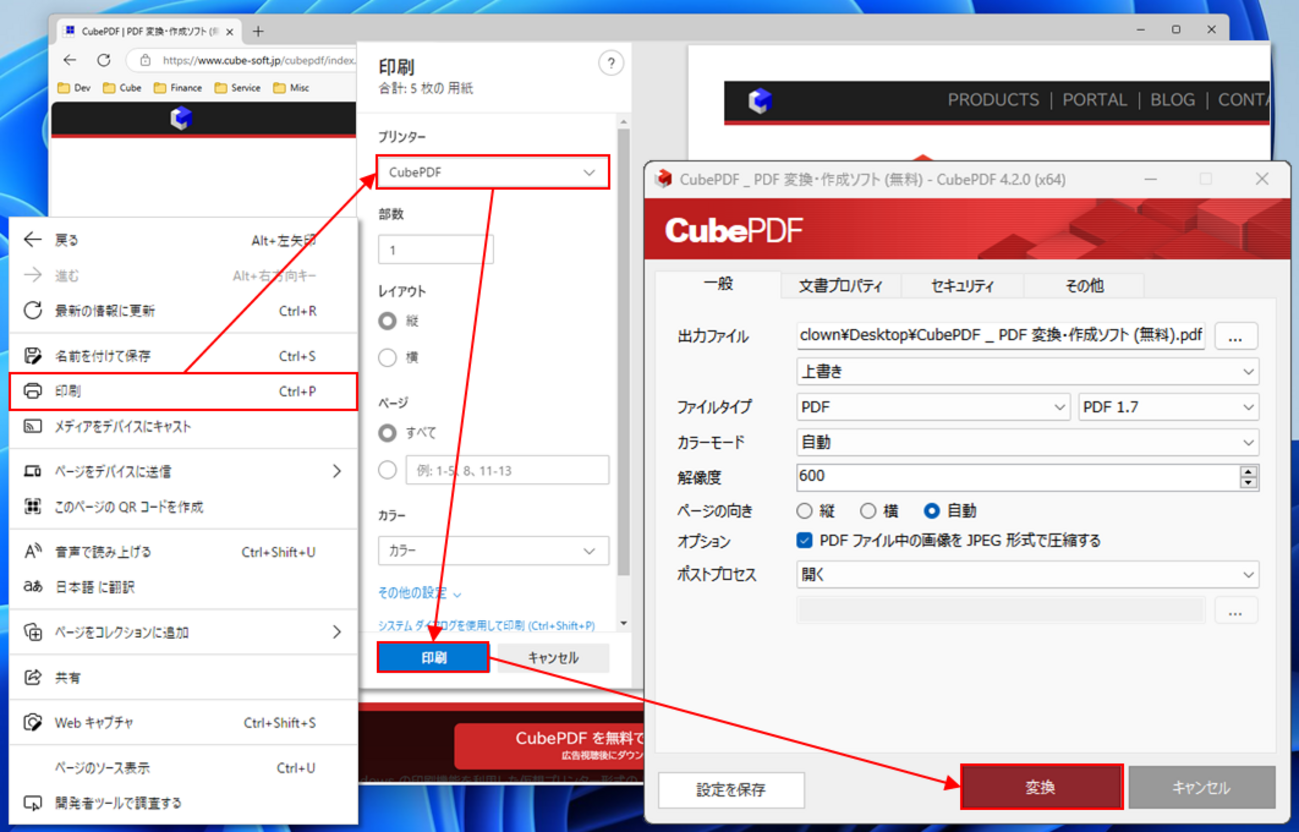The width and height of the screenshot is (1299, 832).
Task: Click the 変換 button in CubePDF
Action: (x=1040, y=787)
